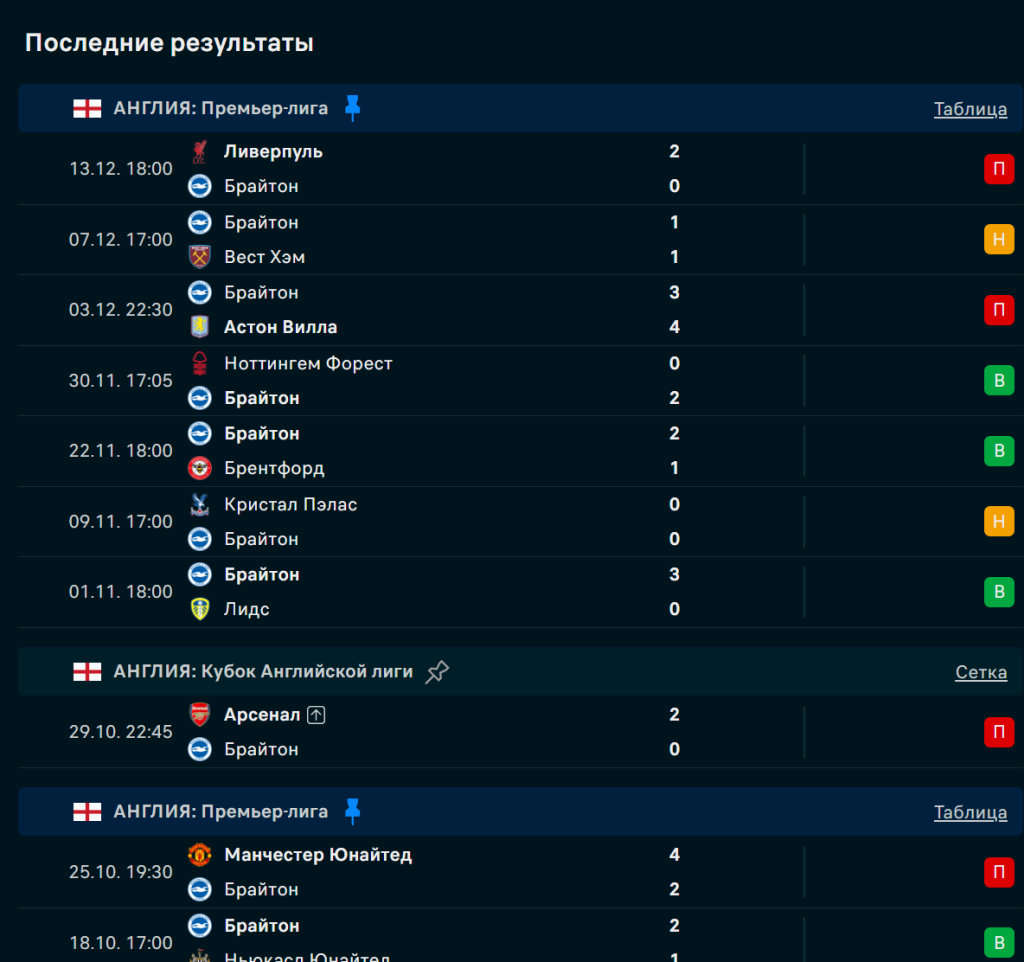
Task: Toggle the blue pin on the top Премьер-лига header
Action: pyautogui.click(x=352, y=108)
